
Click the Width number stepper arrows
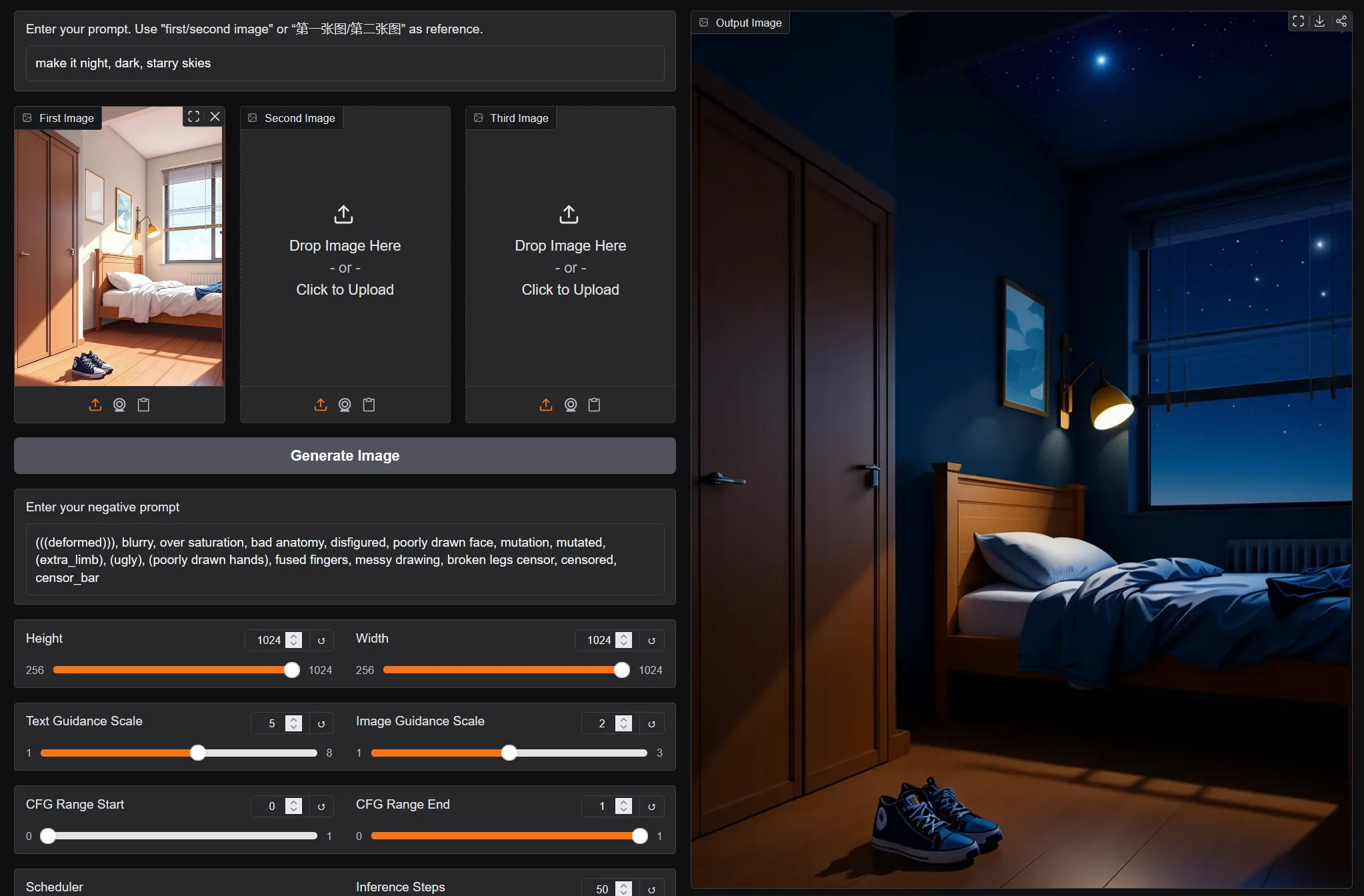623,640
